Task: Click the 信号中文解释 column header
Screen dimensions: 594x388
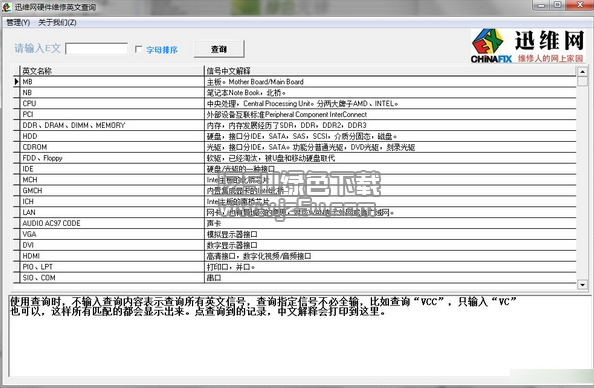Action: [390, 71]
